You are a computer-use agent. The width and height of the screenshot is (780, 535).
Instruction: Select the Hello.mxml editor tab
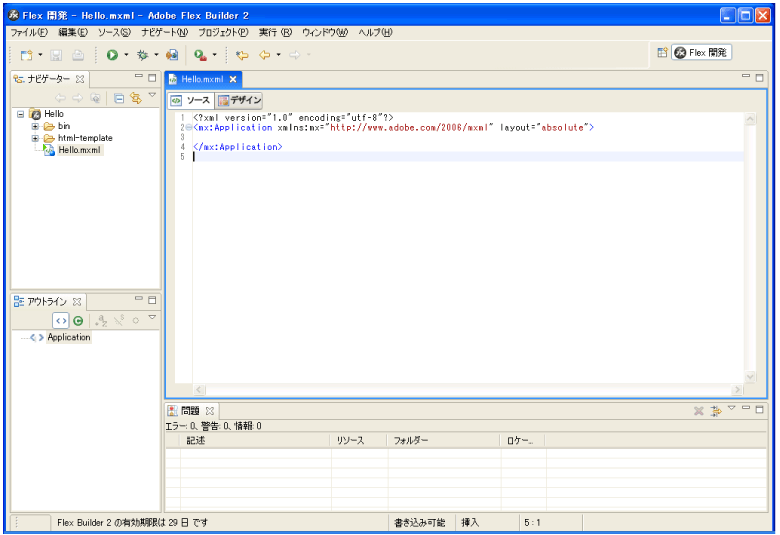coord(202,79)
